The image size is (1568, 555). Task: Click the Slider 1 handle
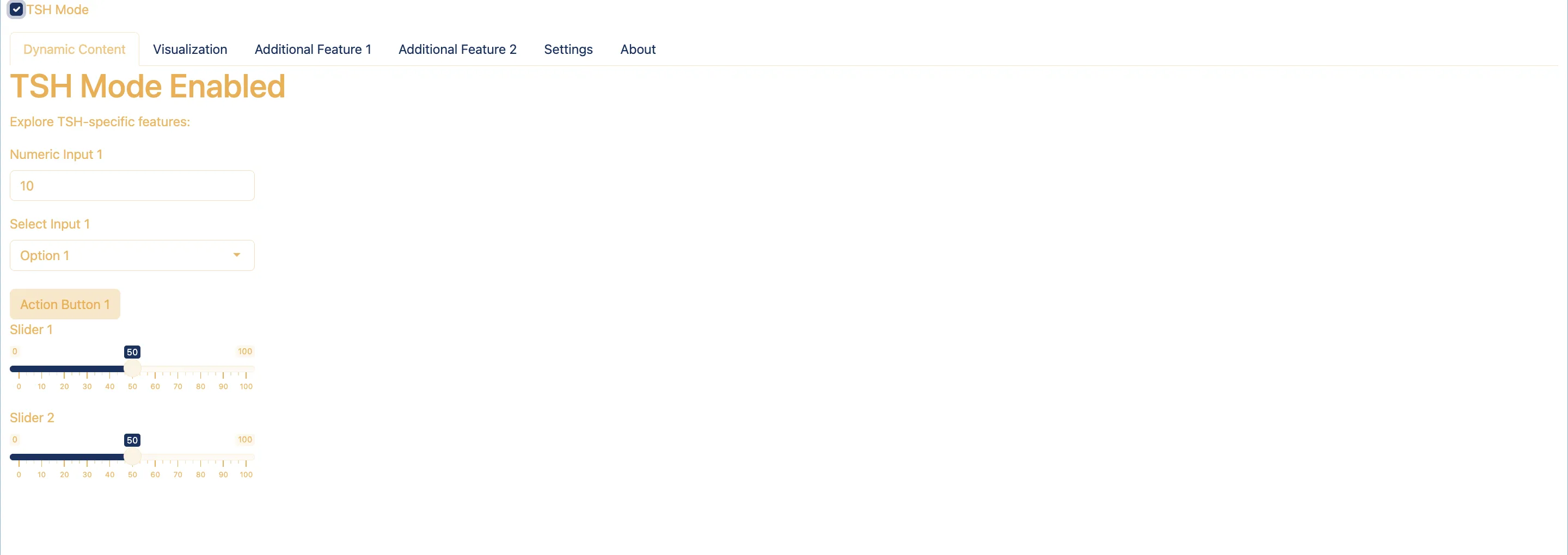132,369
